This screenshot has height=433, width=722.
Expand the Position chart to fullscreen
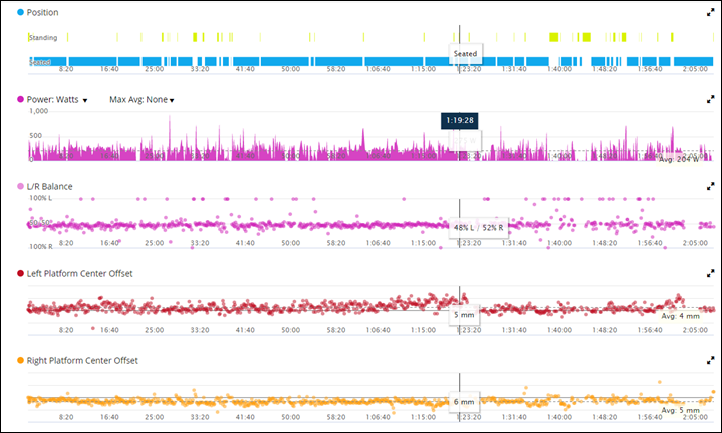coord(710,12)
